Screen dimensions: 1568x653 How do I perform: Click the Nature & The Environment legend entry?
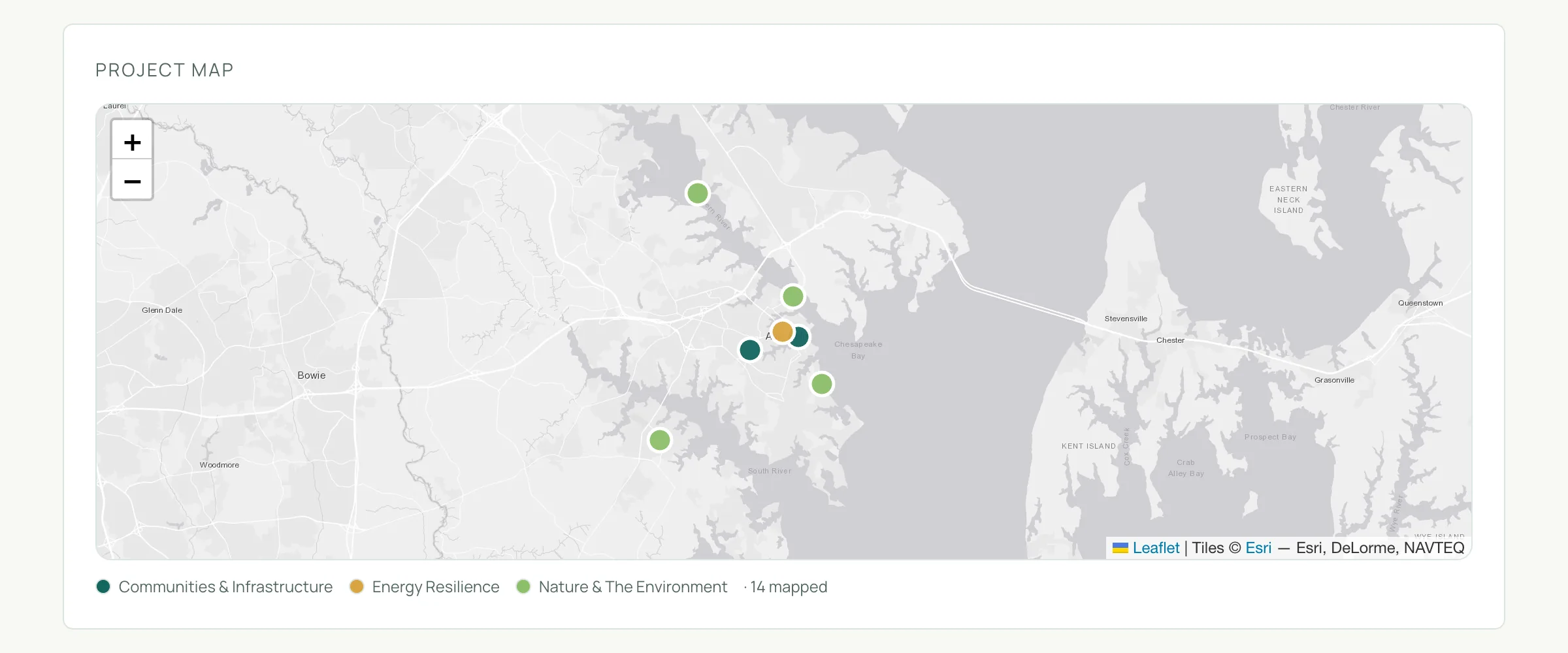(622, 587)
